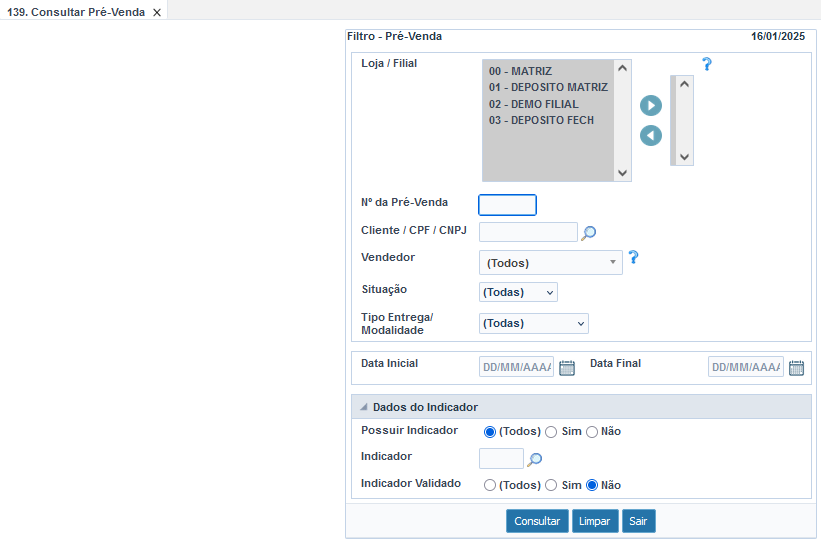The height and width of the screenshot is (539, 821).
Task: Select (Todos) for Indicador Validado
Action: tap(490, 485)
